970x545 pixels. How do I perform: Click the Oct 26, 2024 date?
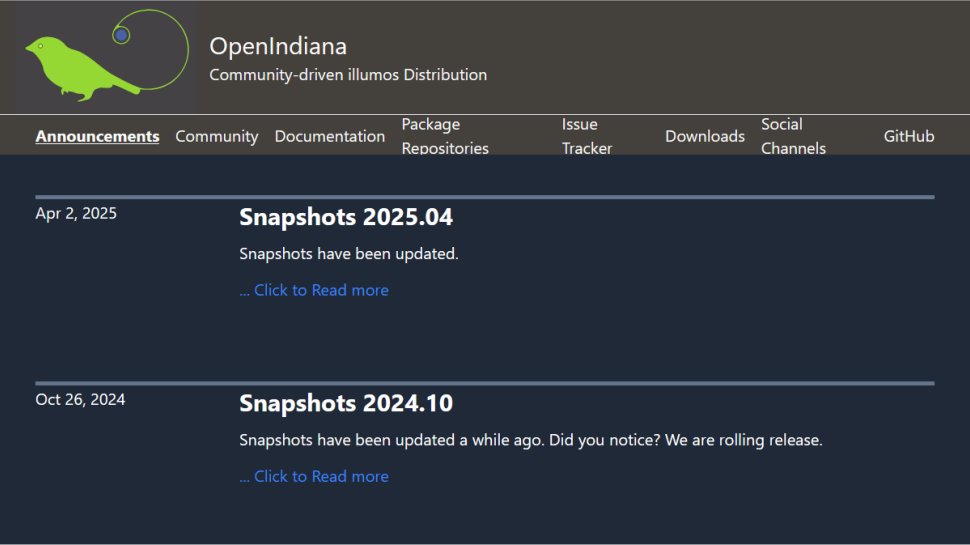click(80, 399)
